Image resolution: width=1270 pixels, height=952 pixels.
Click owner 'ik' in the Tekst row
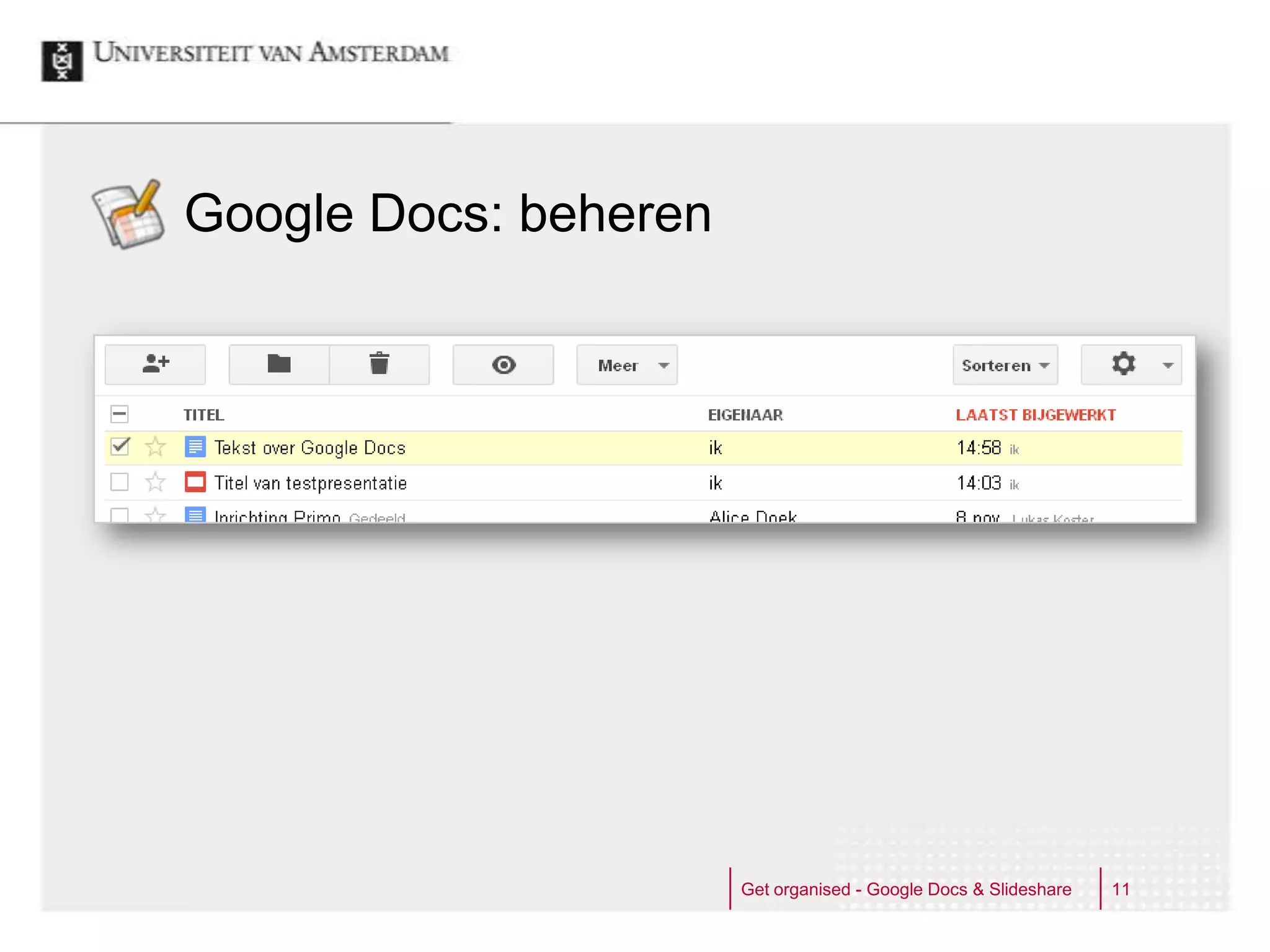click(716, 447)
